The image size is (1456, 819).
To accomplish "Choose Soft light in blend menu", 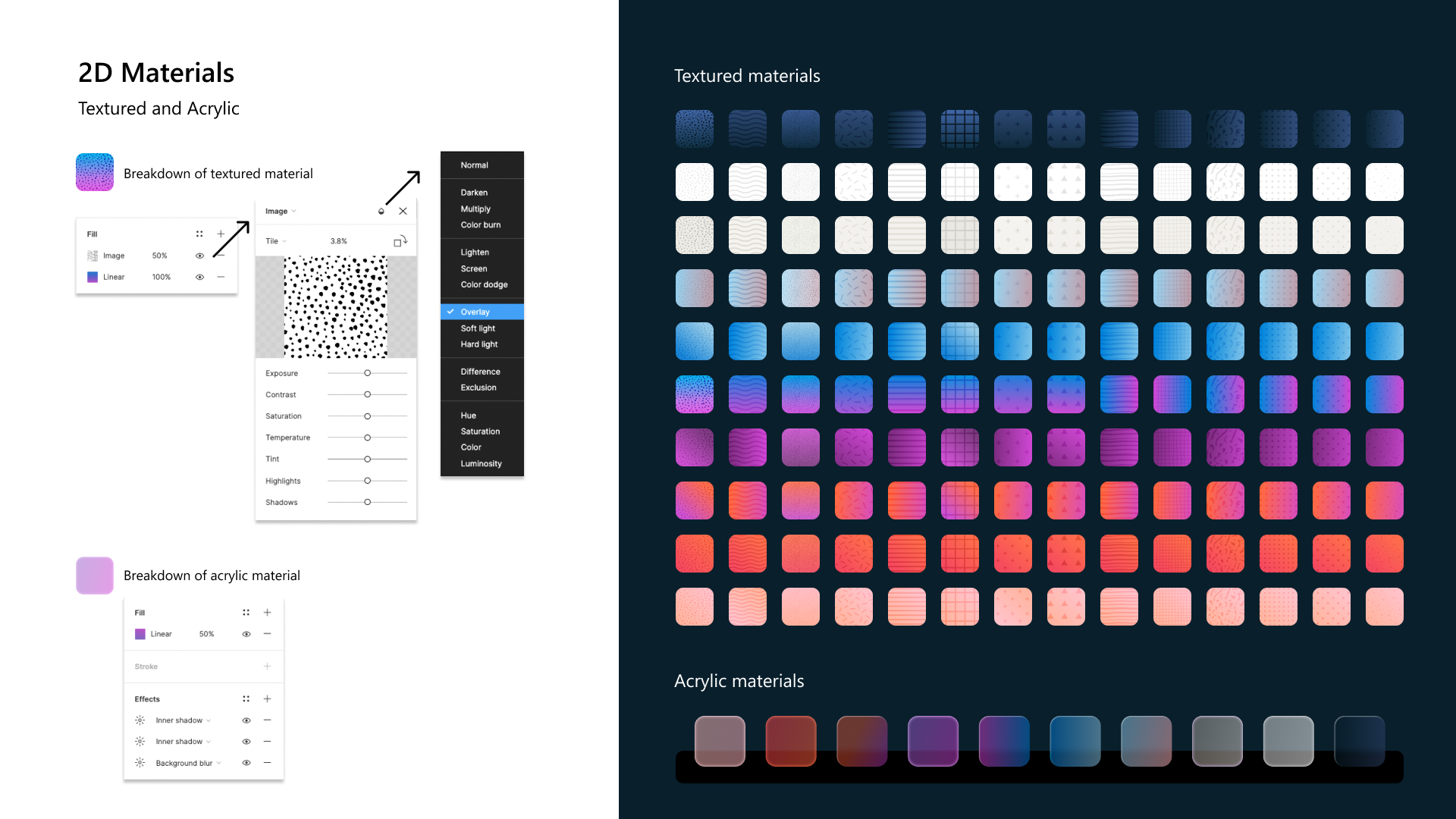I will (x=478, y=328).
